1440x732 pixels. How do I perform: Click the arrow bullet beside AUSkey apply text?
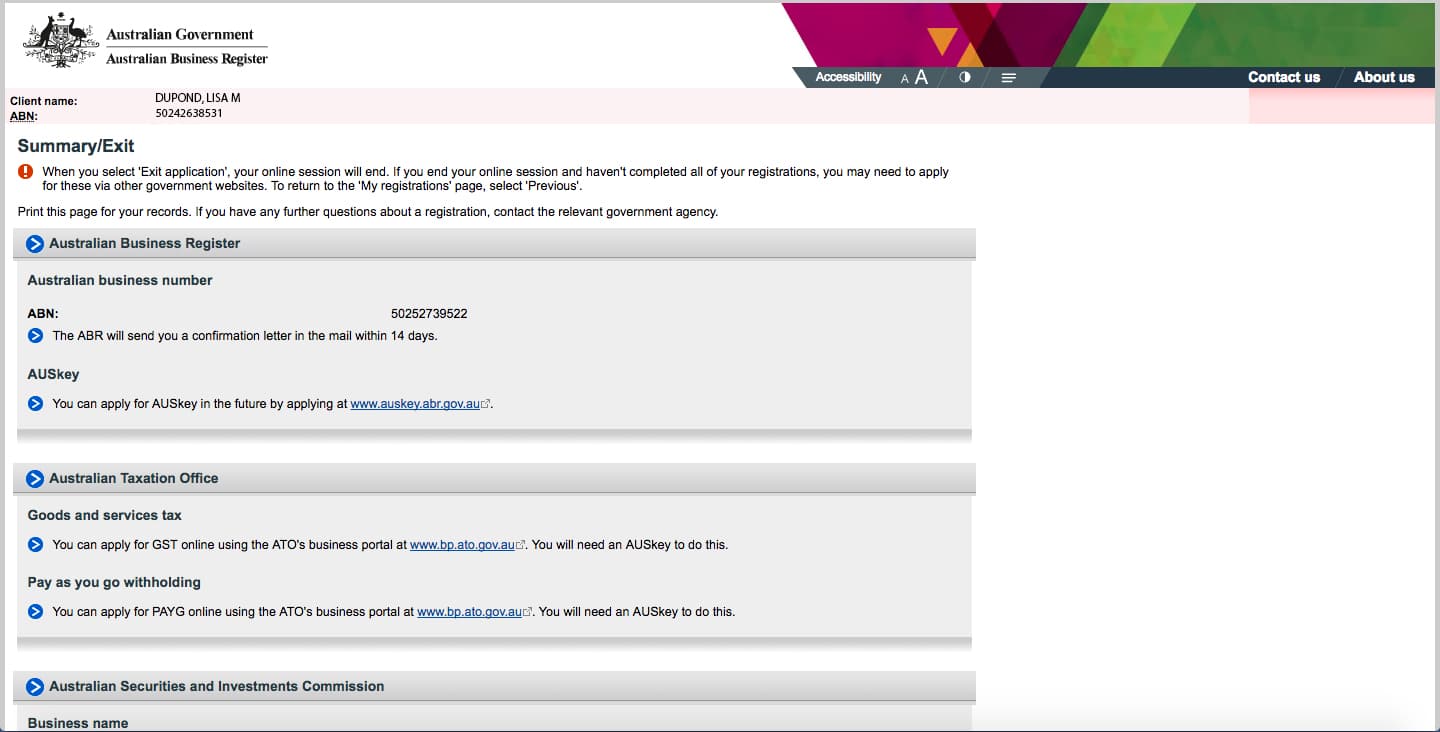point(35,404)
